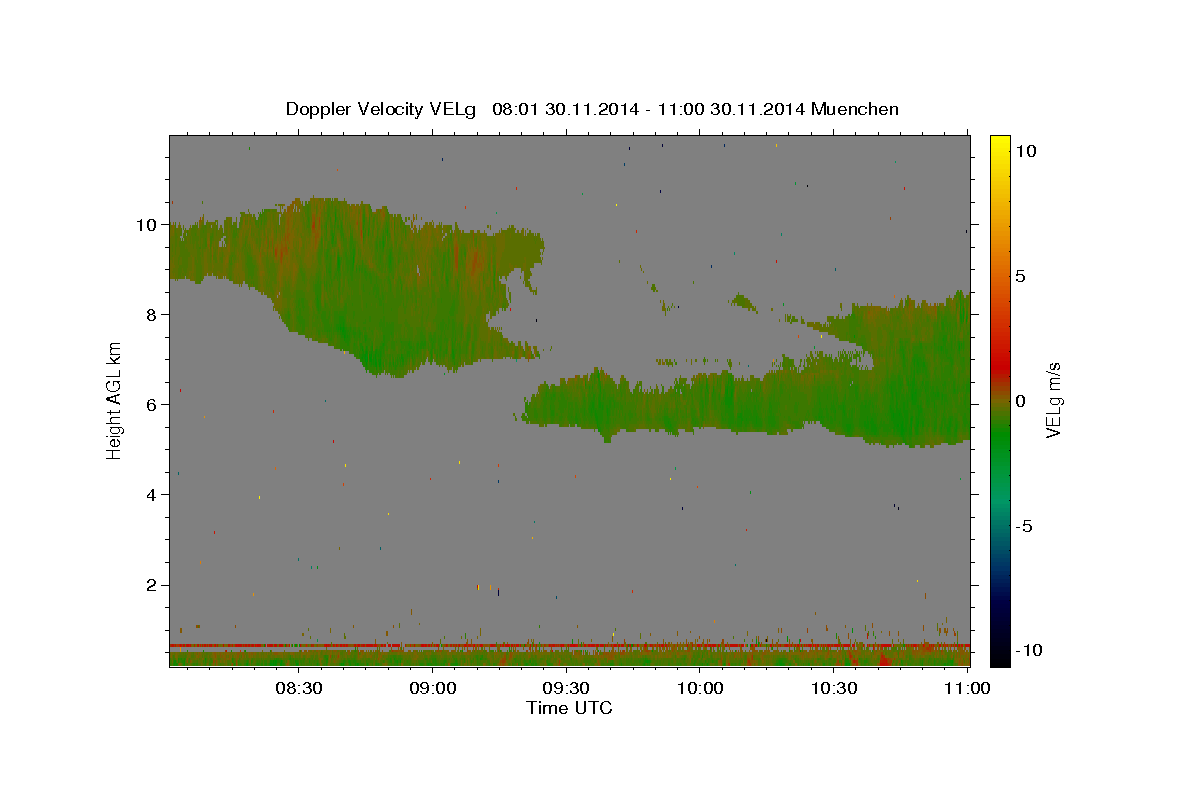1200x800 pixels.
Task: Click the "Height AGL km" axis label
Action: coord(115,401)
